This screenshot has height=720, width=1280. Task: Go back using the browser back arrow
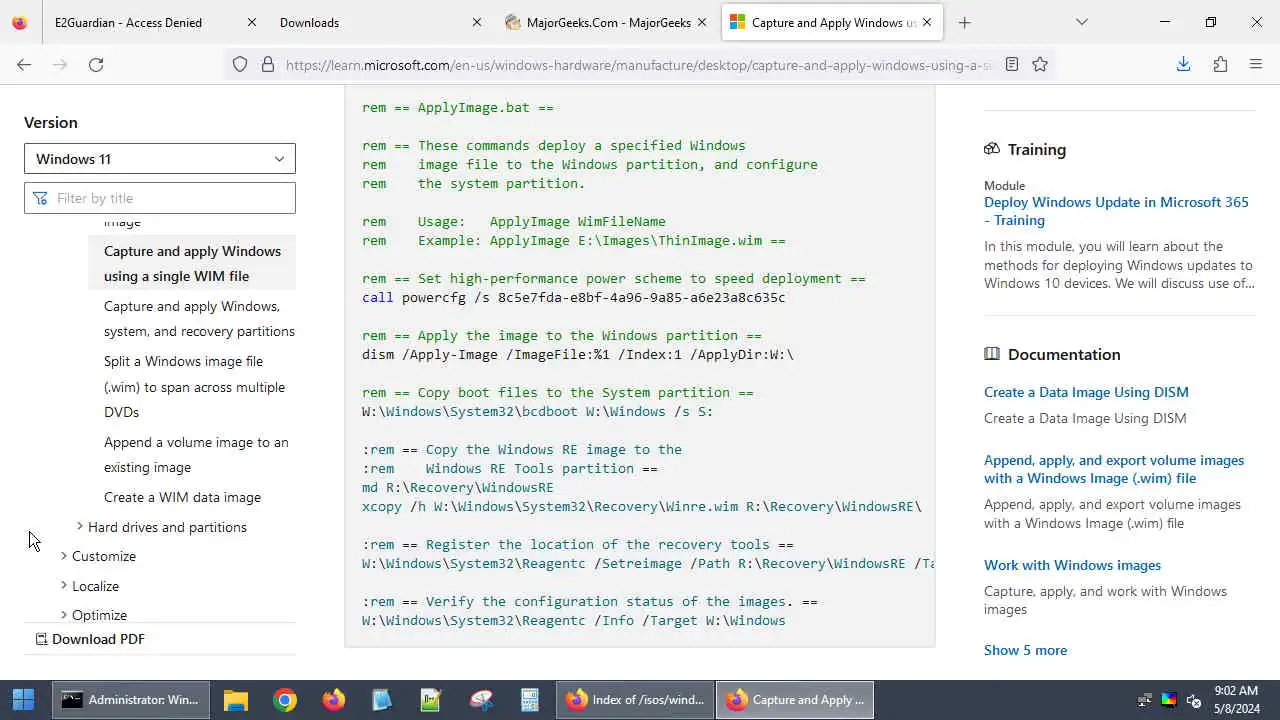(24, 64)
